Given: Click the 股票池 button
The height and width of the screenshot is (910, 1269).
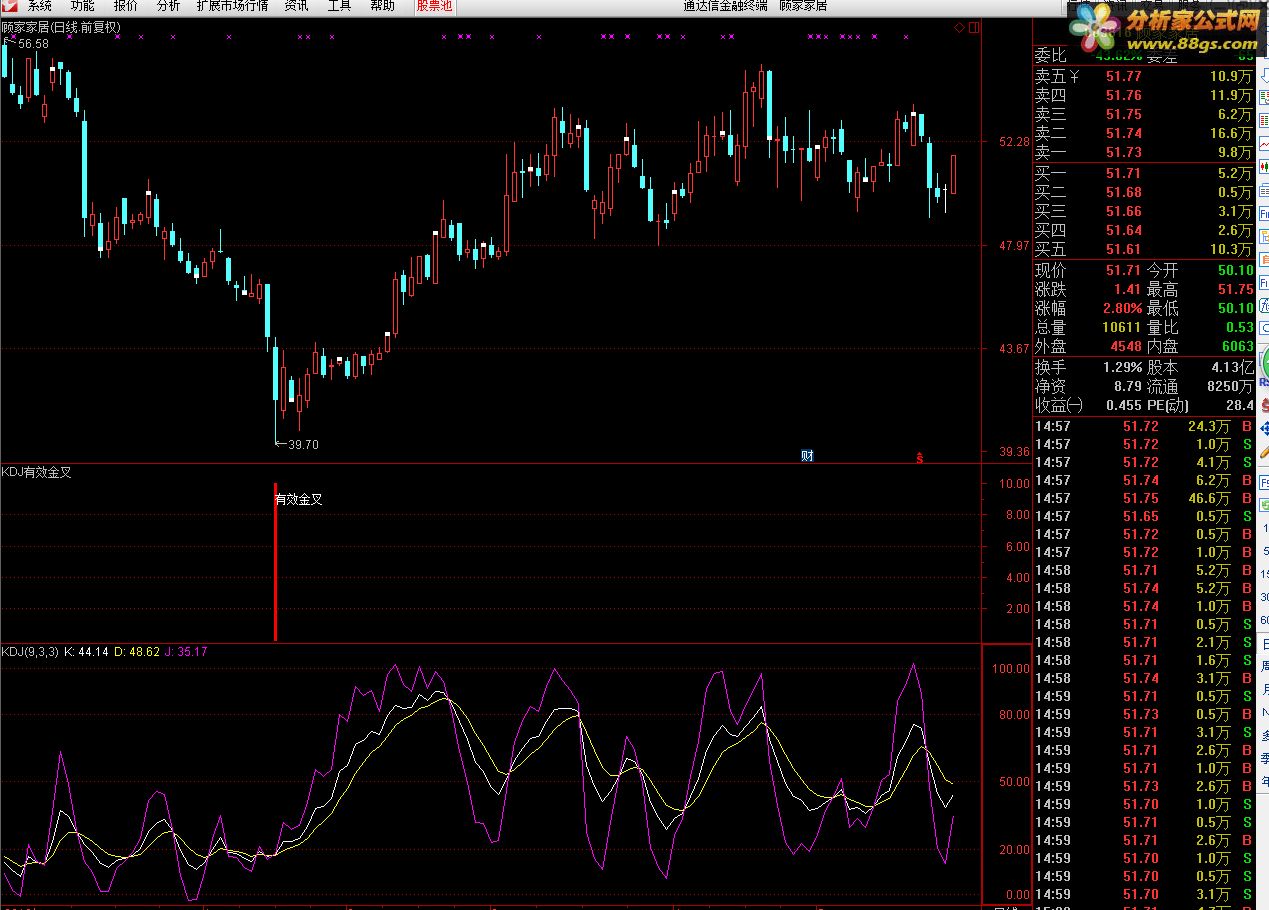Looking at the screenshot, I should click(x=434, y=6).
